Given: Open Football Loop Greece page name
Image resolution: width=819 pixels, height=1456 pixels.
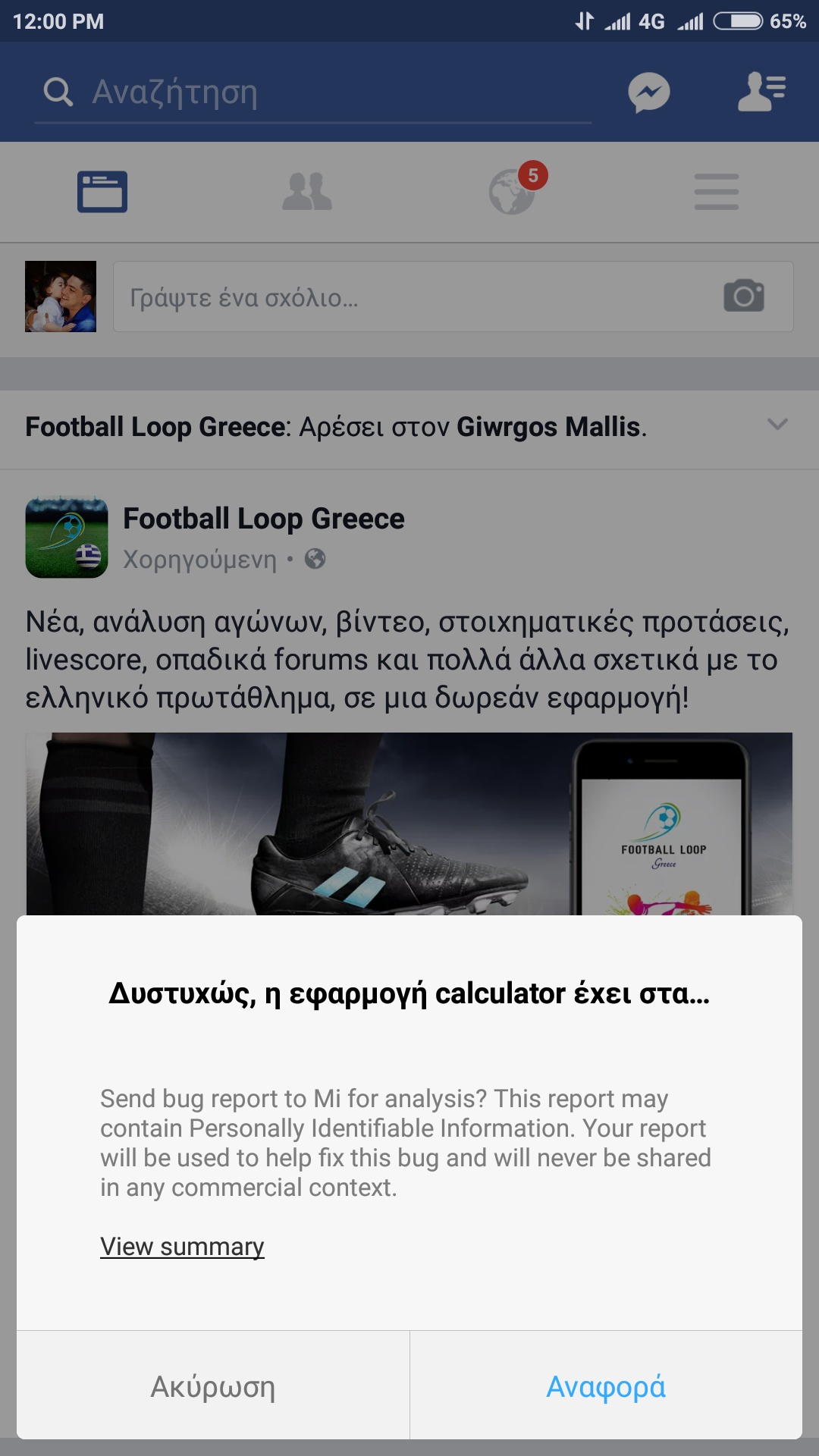Looking at the screenshot, I should [264, 519].
